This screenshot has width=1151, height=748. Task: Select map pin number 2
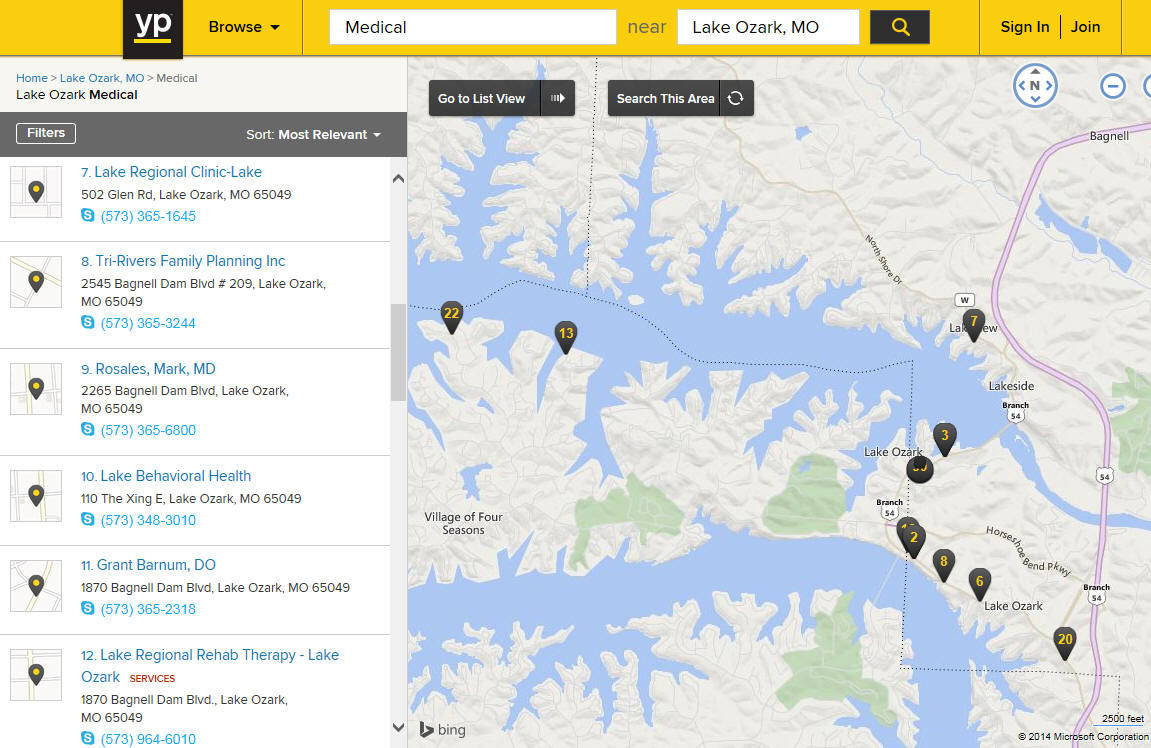point(914,540)
